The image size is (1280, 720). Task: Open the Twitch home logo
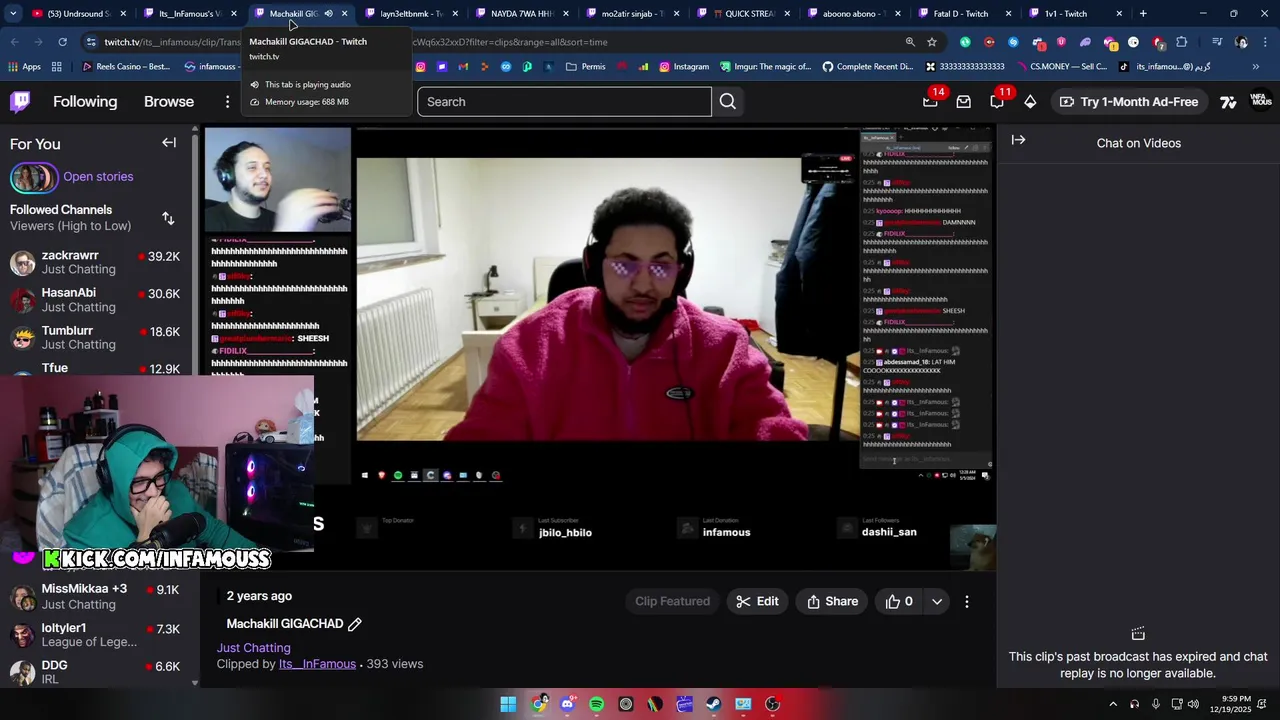20,102
